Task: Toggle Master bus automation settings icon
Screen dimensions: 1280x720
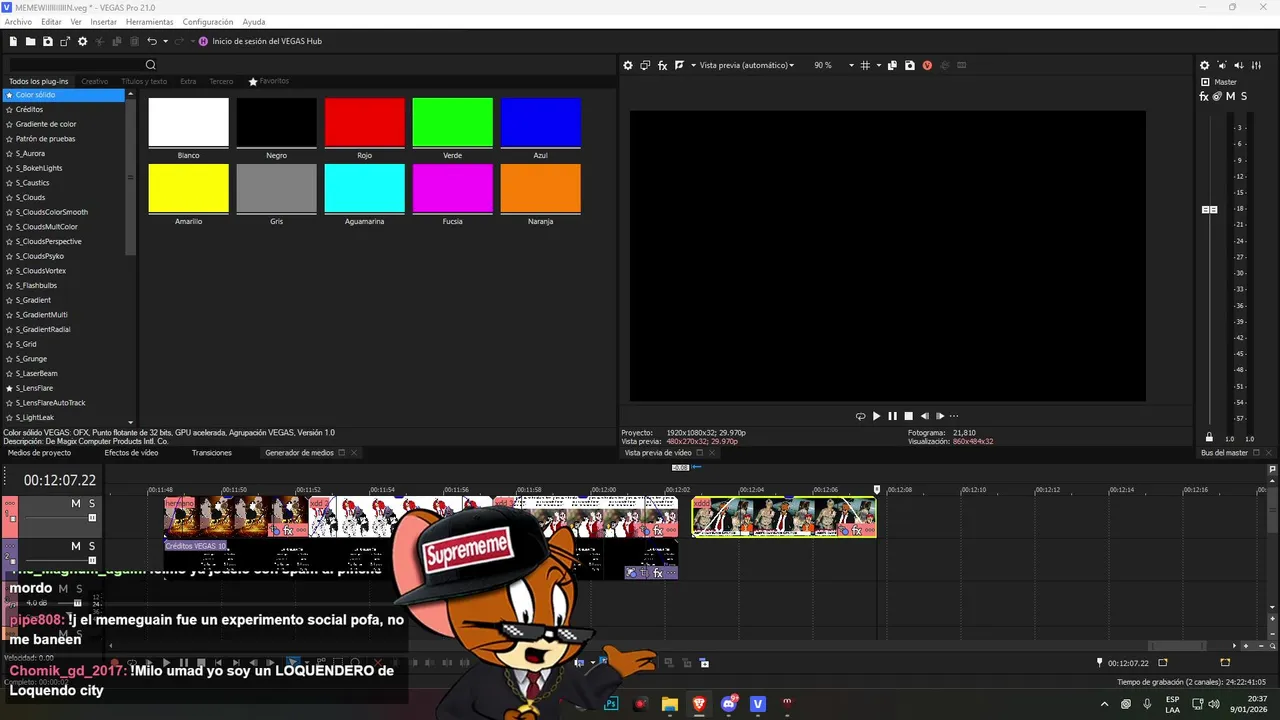Action: pos(1217,96)
